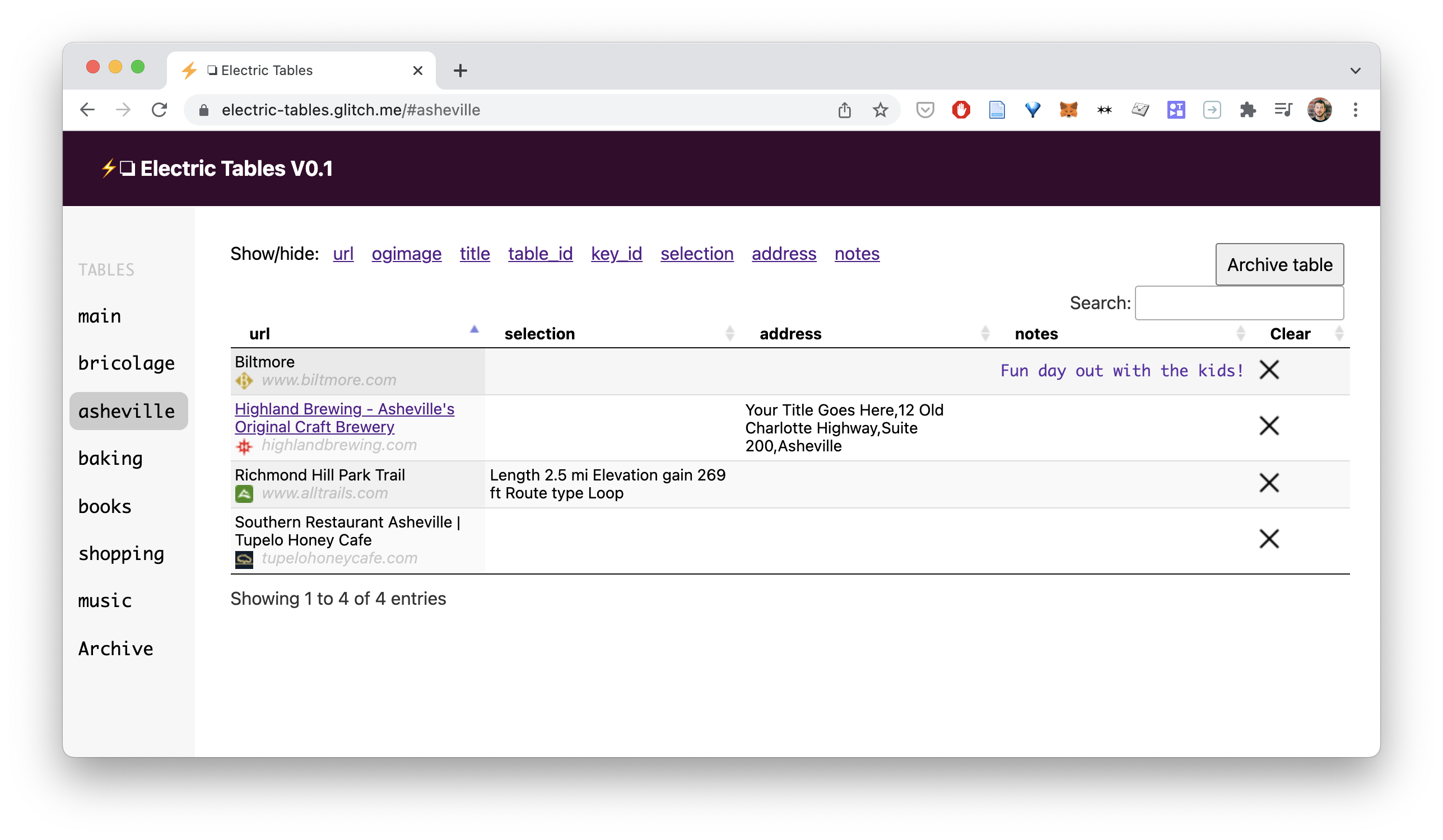Open the shopping table
The image size is (1443, 840).
122,554
